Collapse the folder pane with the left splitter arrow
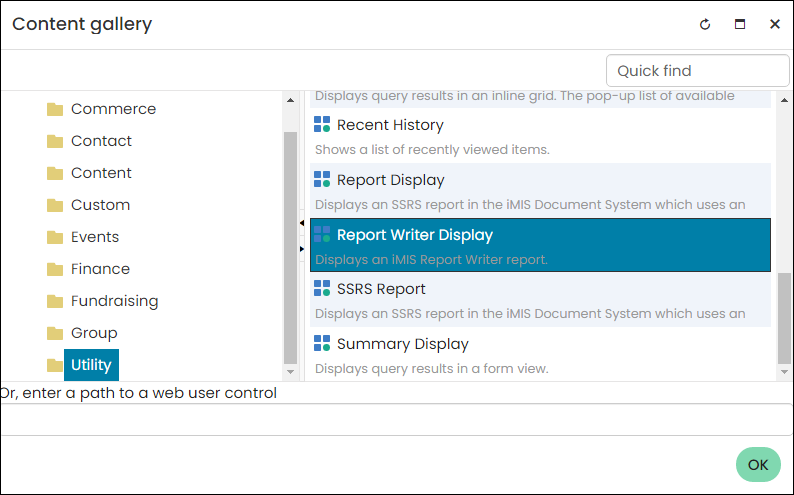794x495 pixels. point(302,223)
